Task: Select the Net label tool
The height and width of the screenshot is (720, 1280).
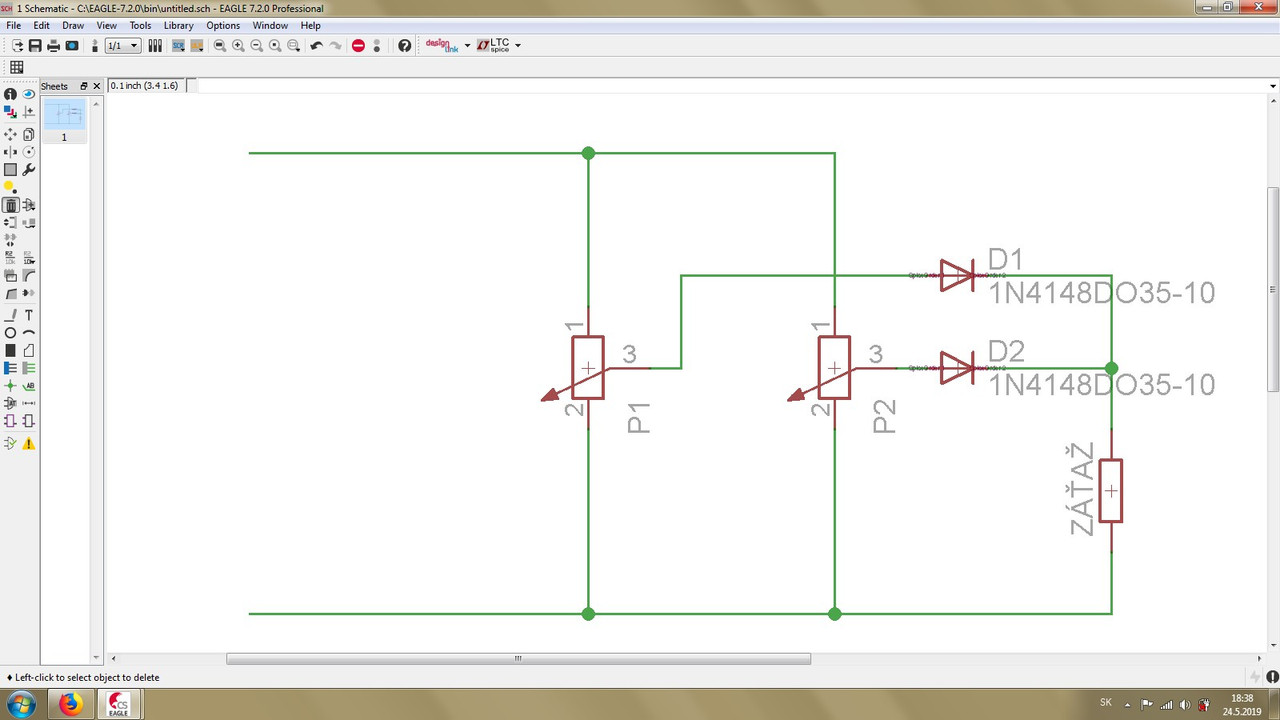Action: (x=29, y=386)
